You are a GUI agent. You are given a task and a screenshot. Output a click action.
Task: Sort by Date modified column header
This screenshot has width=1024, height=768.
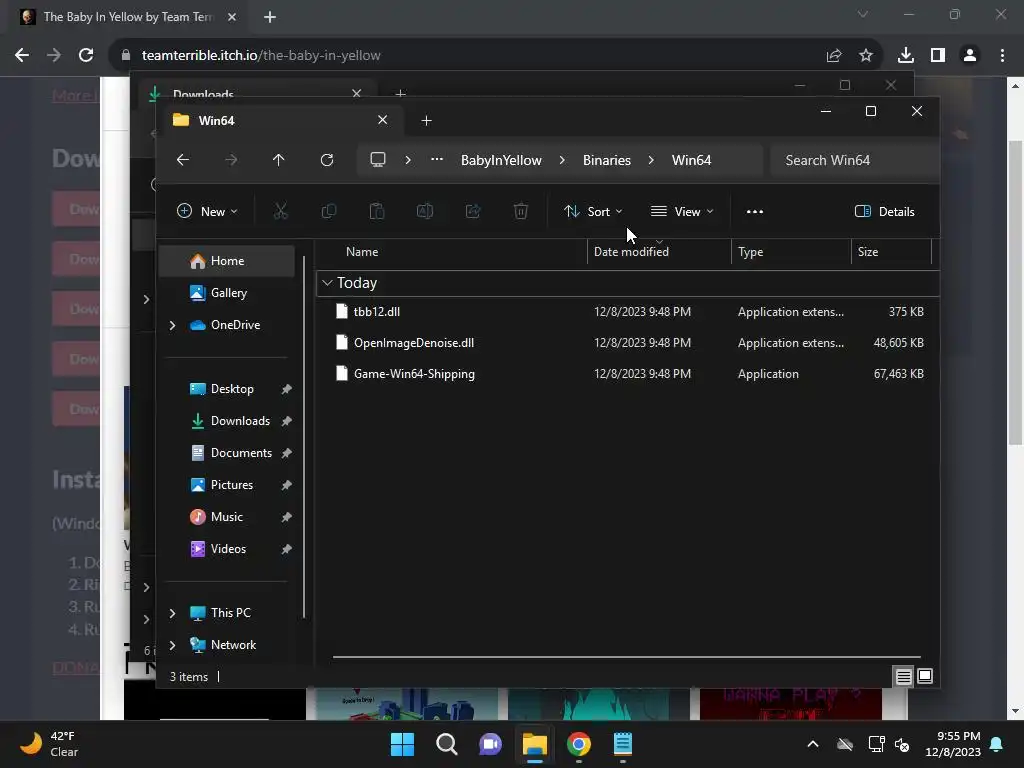[659, 252]
